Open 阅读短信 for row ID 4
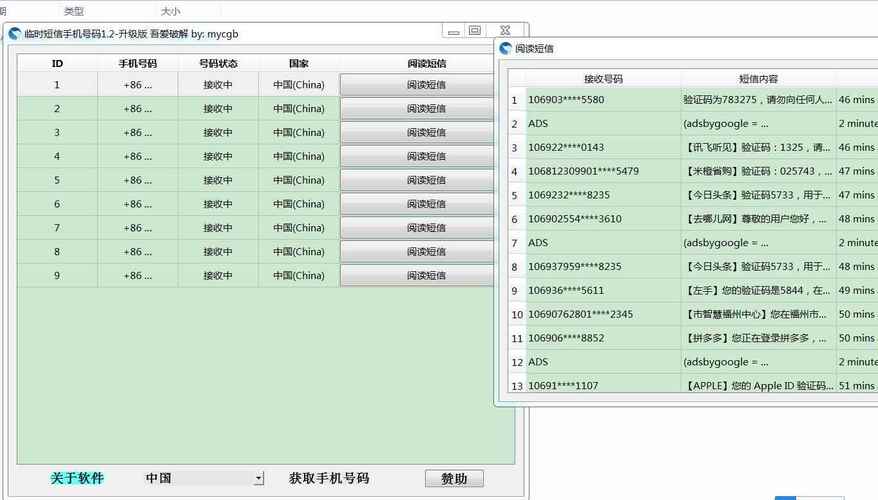Screen dimensions: 878x500 click(417, 156)
